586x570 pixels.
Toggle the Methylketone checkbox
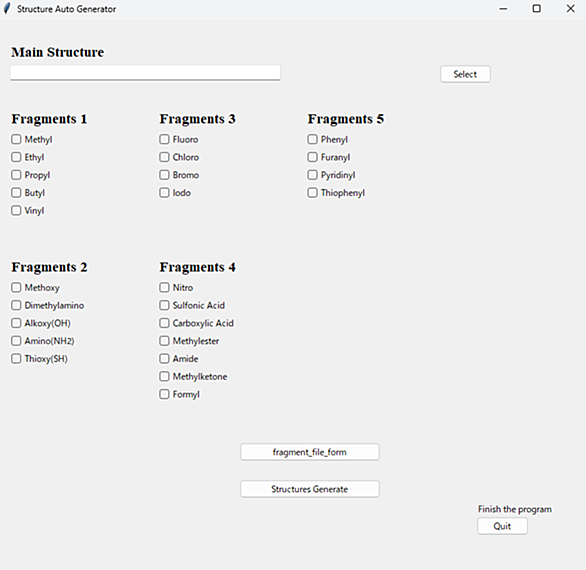click(164, 376)
